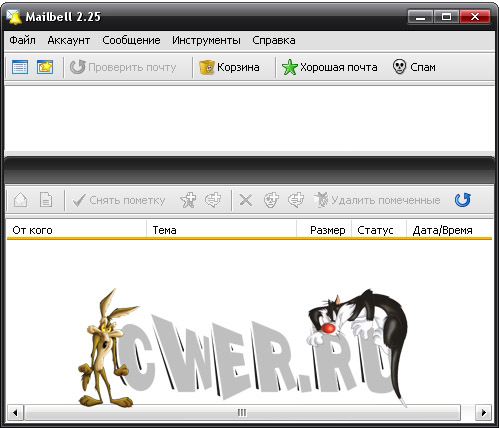The width and height of the screenshot is (499, 428).
Task: Click the X delete message icon
Action: tap(246, 200)
